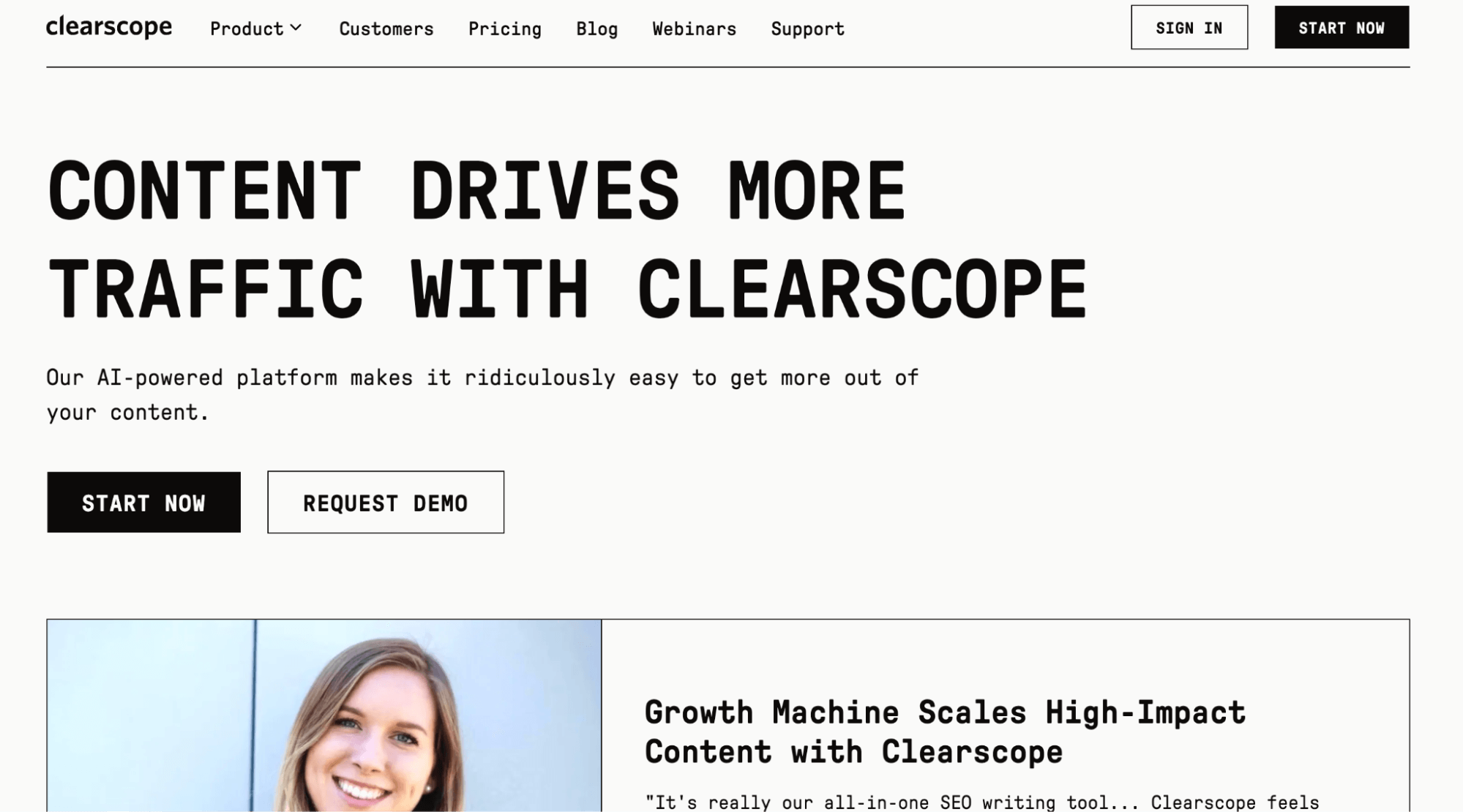Expand the Product dropdown chevron
Image resolution: width=1463 pixels, height=812 pixels.
click(296, 28)
